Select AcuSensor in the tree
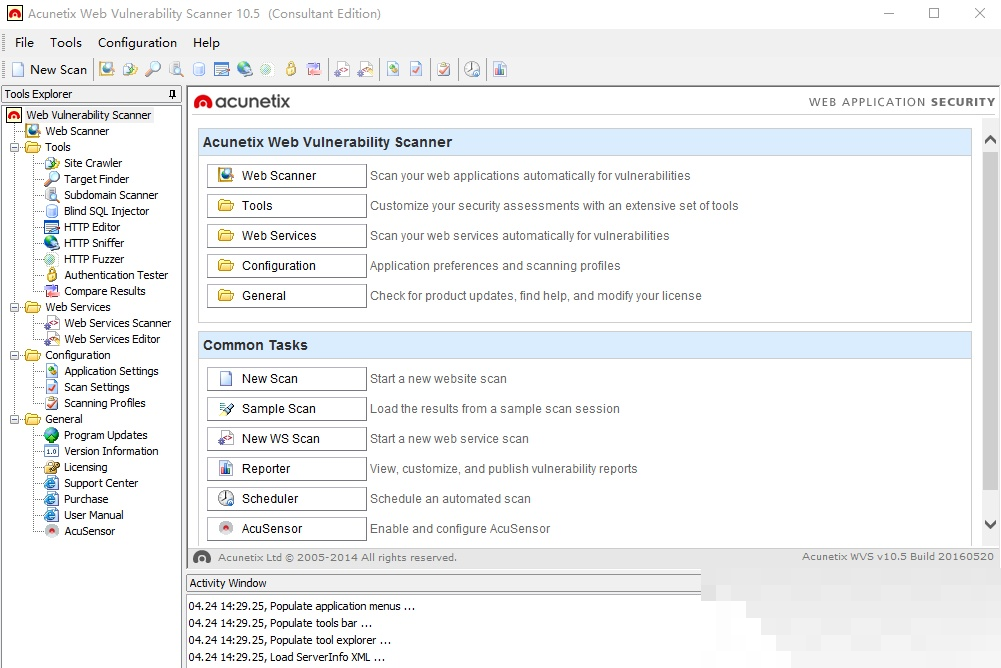Image resolution: width=1001 pixels, height=668 pixels. tap(89, 531)
